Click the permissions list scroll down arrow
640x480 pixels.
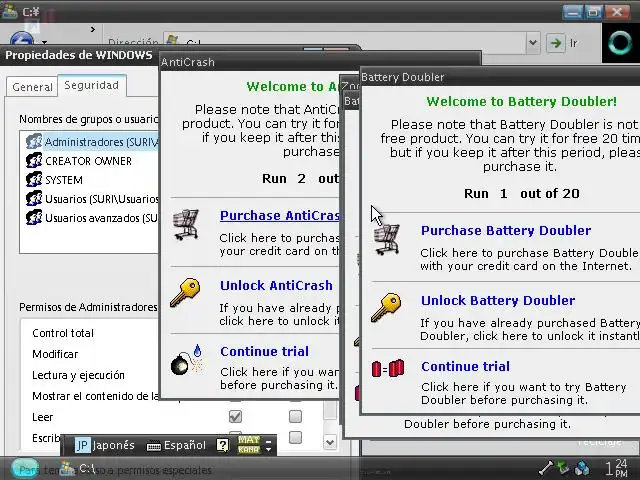[330, 442]
